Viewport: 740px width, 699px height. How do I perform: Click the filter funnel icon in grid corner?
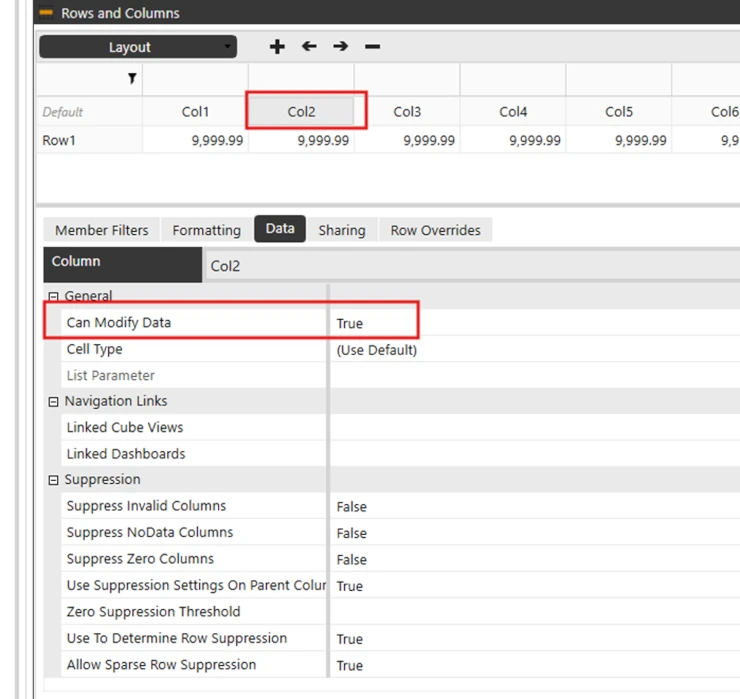132,78
